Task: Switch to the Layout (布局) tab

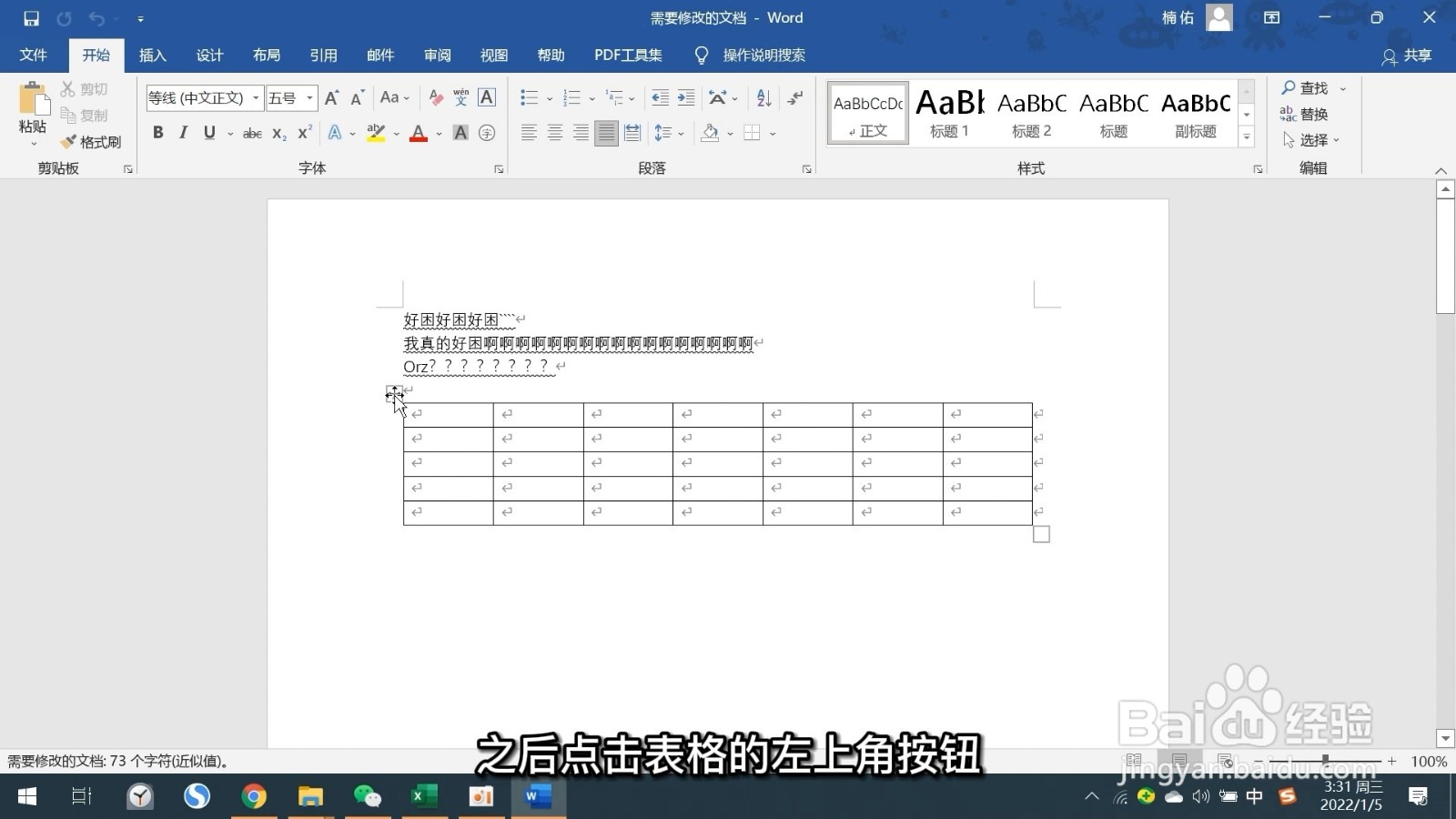Action: (267, 56)
